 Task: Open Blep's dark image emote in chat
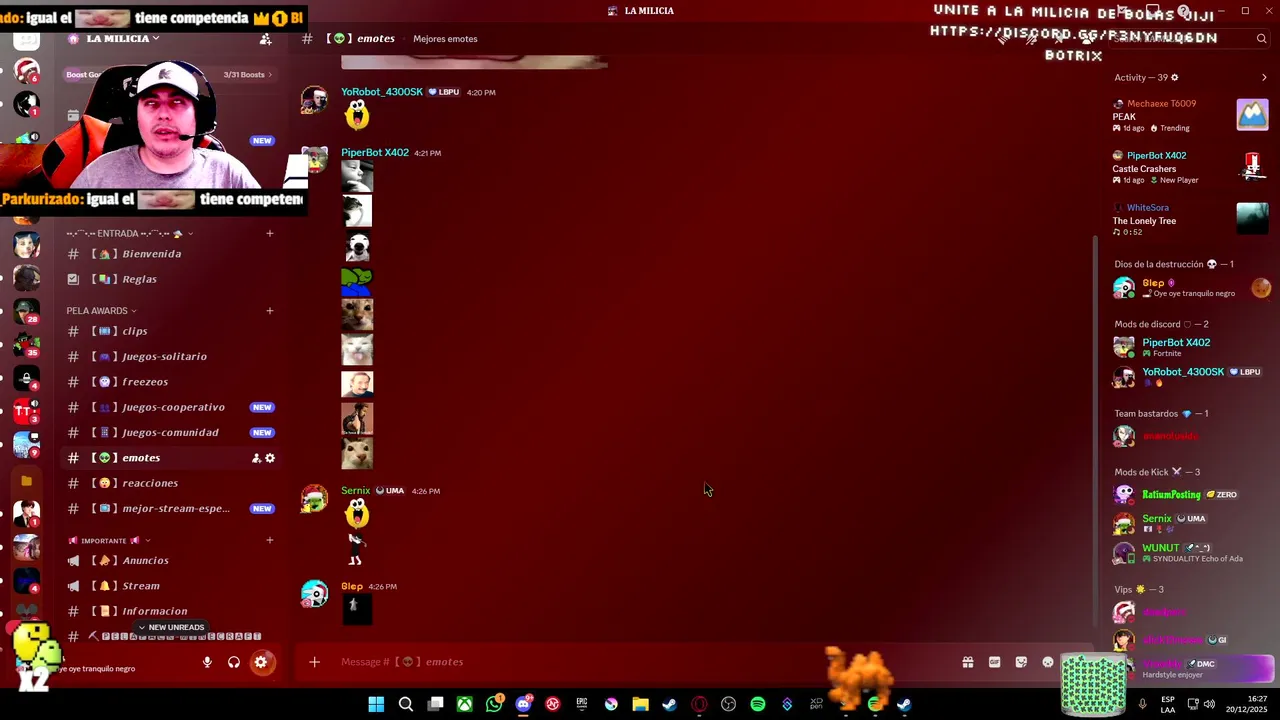[x=357, y=609]
